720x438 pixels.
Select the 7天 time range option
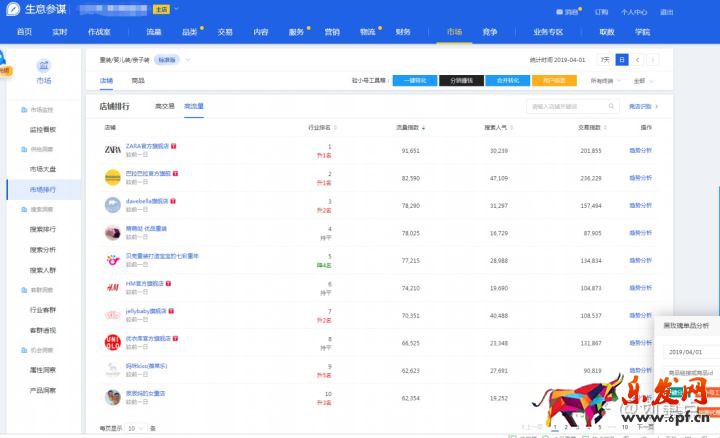pos(604,60)
